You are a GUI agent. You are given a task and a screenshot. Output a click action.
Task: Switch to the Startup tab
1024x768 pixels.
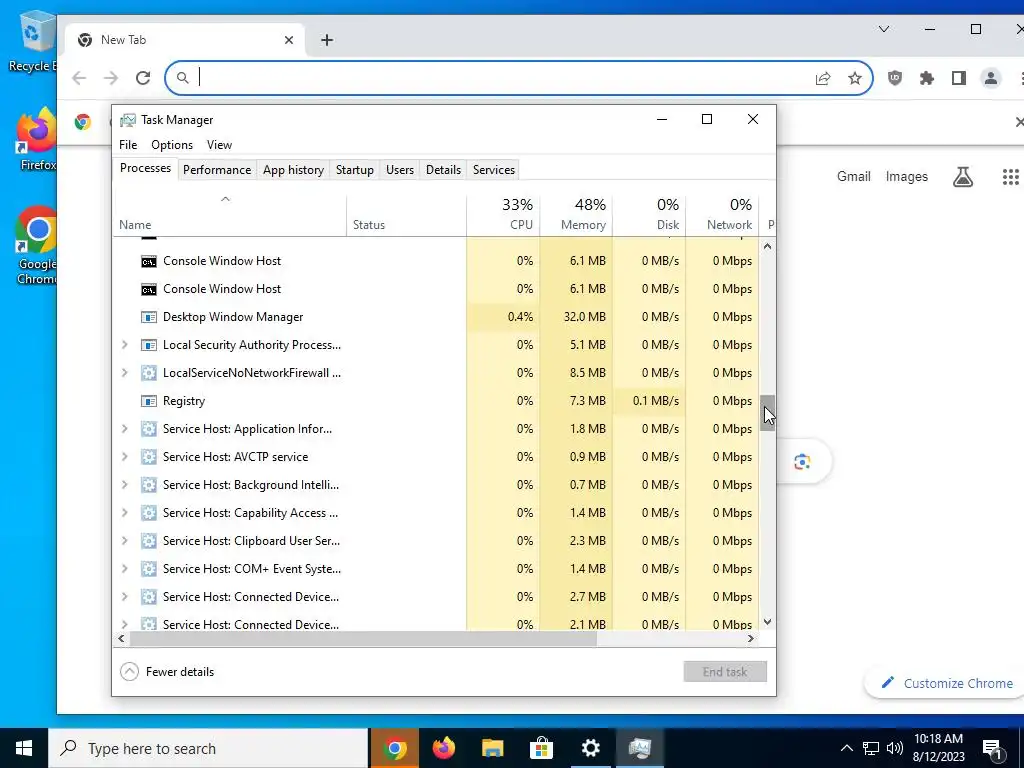pos(355,170)
